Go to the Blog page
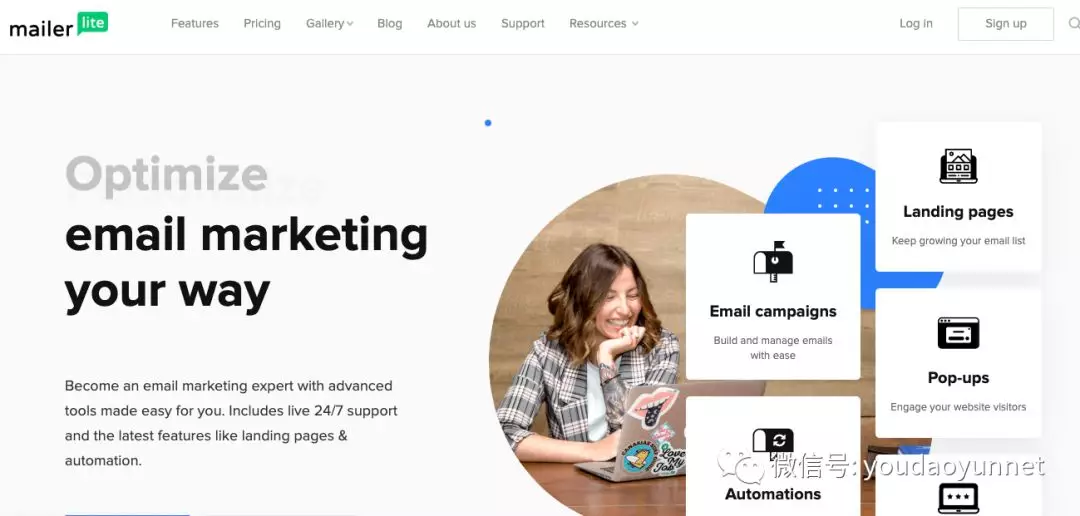This screenshot has height=516, width=1080. pyautogui.click(x=390, y=23)
